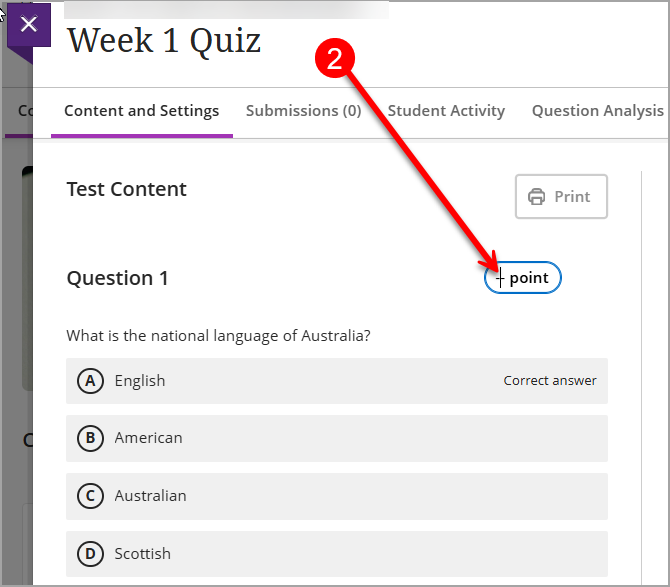670x587 pixels.
Task: Click the Question 1 heading
Action: [x=118, y=278]
